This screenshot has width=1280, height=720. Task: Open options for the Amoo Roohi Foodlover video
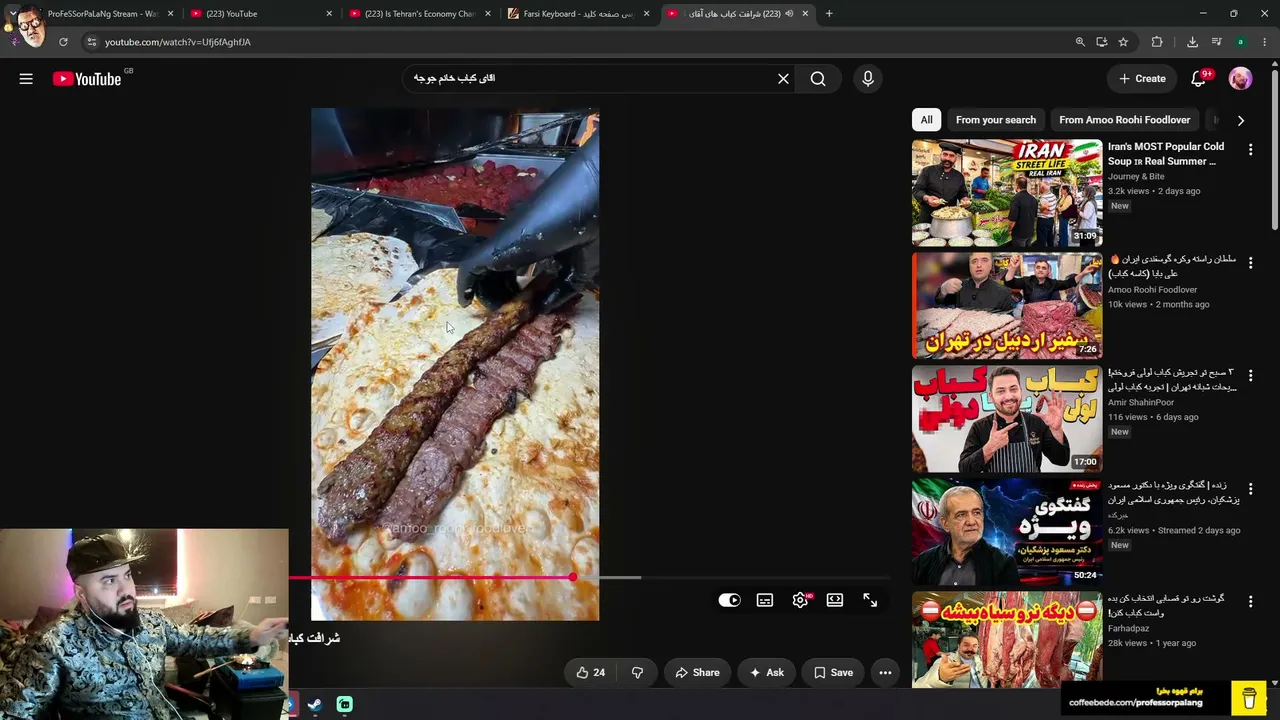click(x=1250, y=263)
